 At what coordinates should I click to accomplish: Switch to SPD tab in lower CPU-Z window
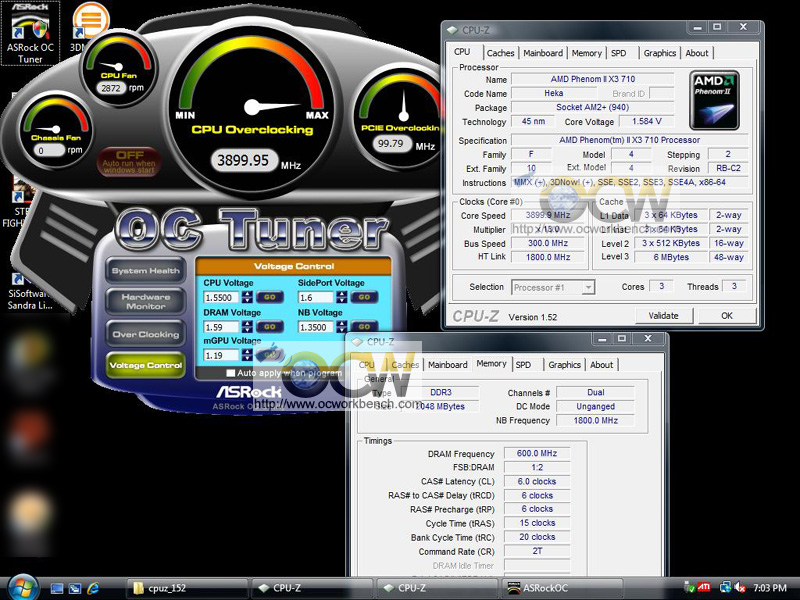pos(523,365)
